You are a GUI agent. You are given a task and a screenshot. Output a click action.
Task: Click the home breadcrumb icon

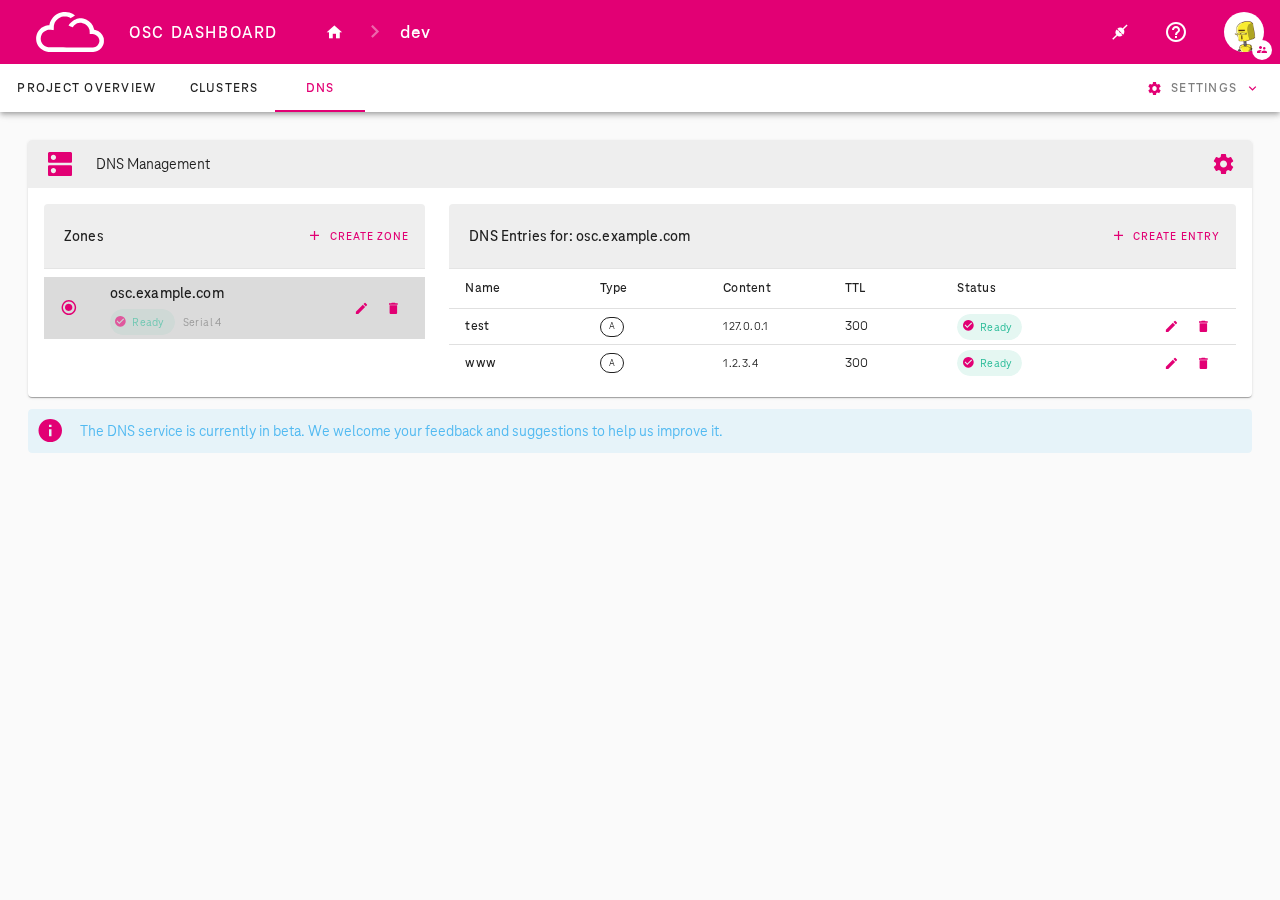tap(333, 31)
